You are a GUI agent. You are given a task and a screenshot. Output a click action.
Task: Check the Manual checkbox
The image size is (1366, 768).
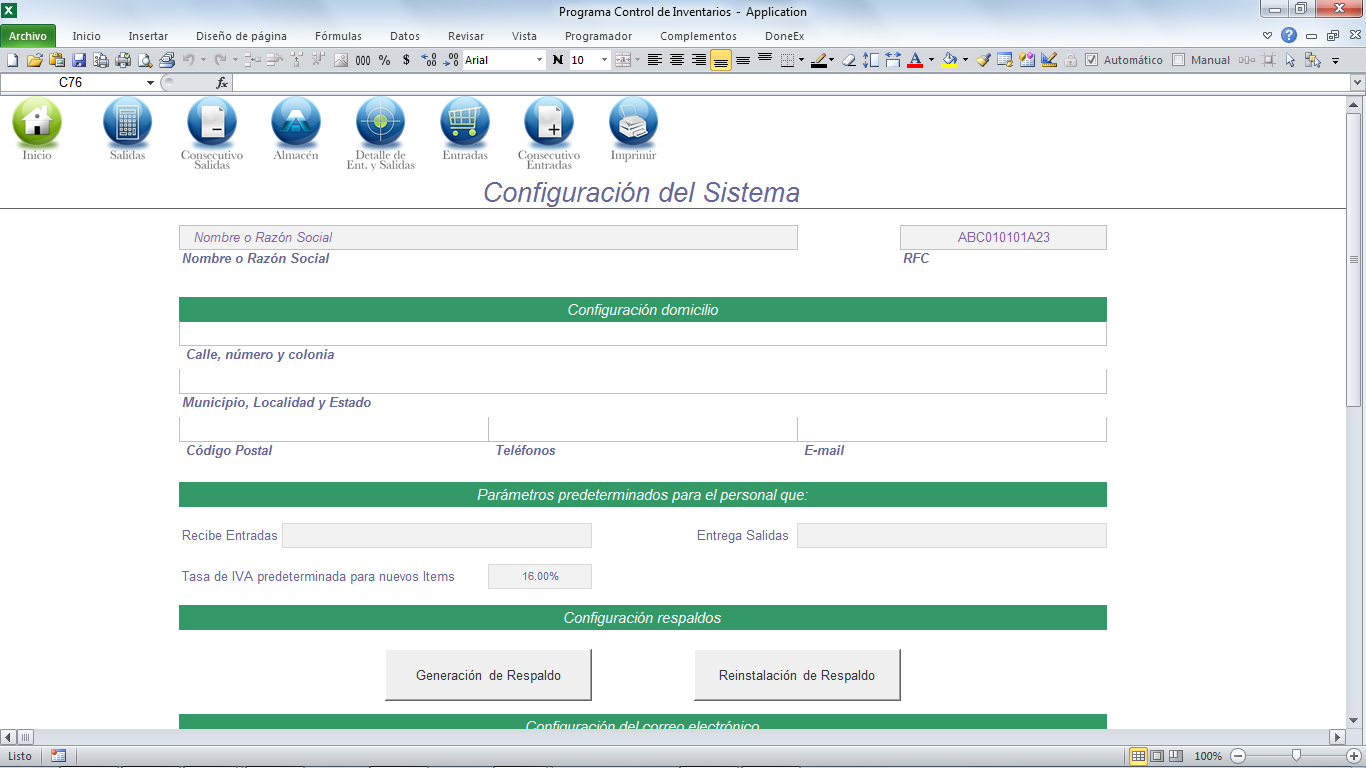pyautogui.click(x=1179, y=60)
